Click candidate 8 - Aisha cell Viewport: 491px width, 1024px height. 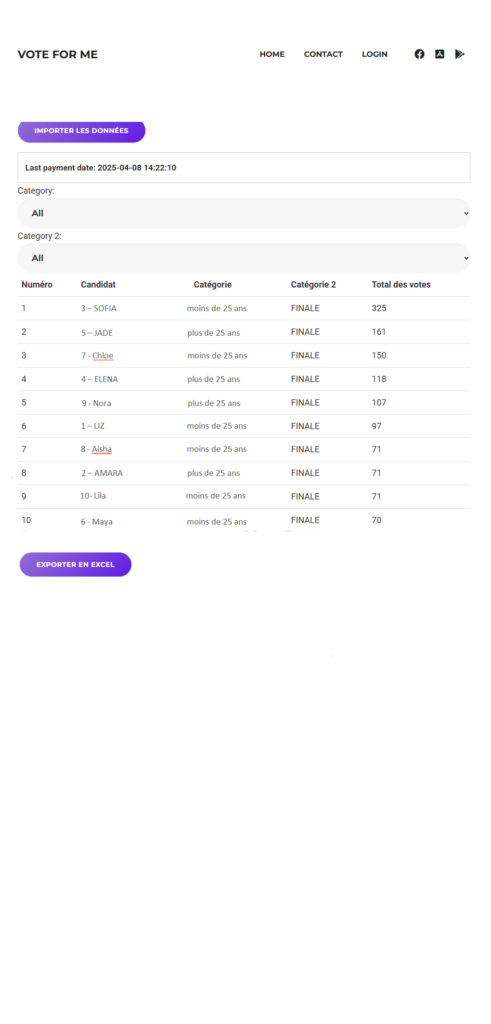pos(97,449)
